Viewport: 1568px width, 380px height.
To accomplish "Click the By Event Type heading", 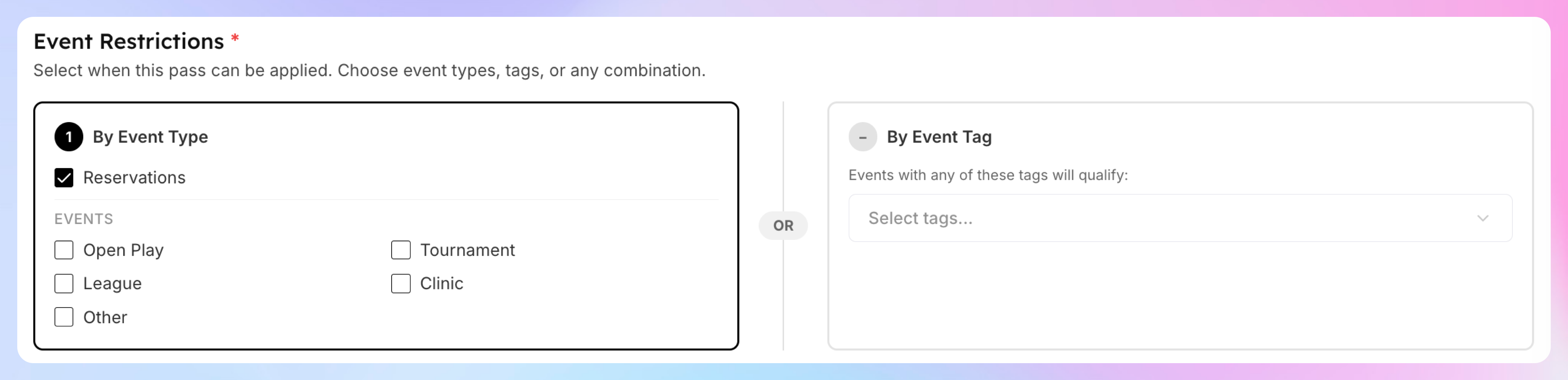I will [x=150, y=137].
